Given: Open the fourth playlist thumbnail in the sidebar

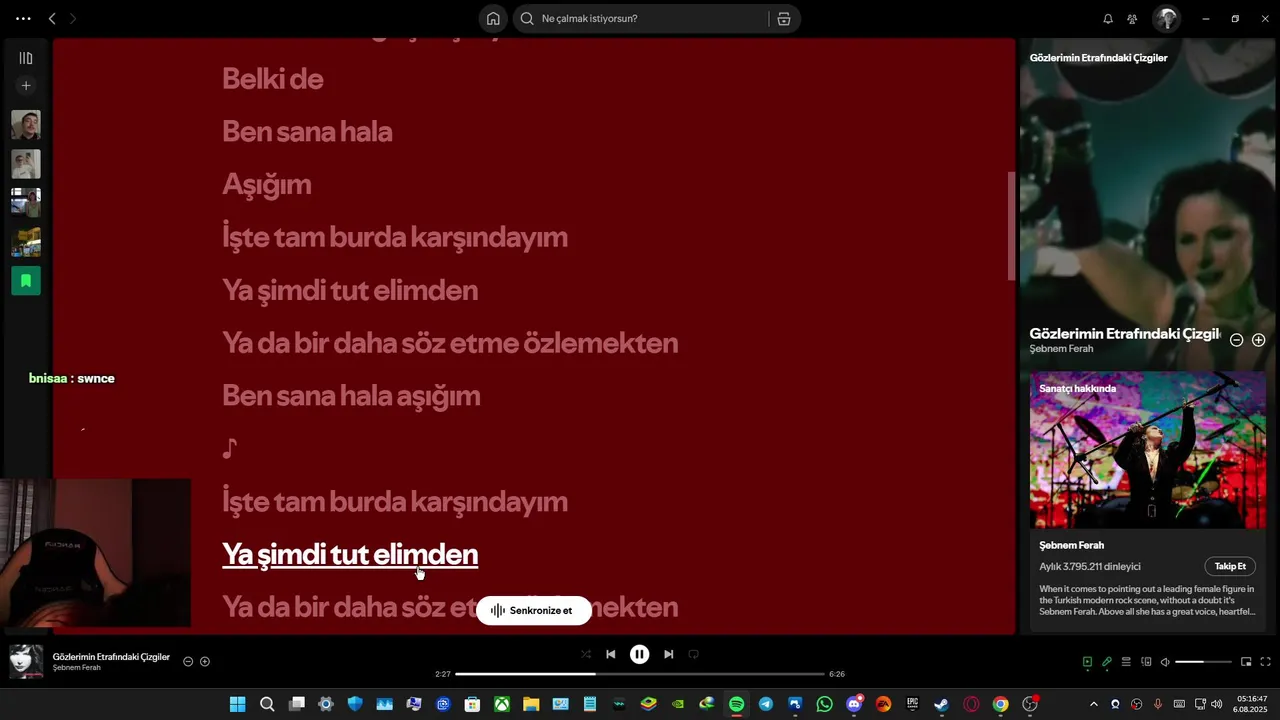Looking at the screenshot, I should [26, 242].
